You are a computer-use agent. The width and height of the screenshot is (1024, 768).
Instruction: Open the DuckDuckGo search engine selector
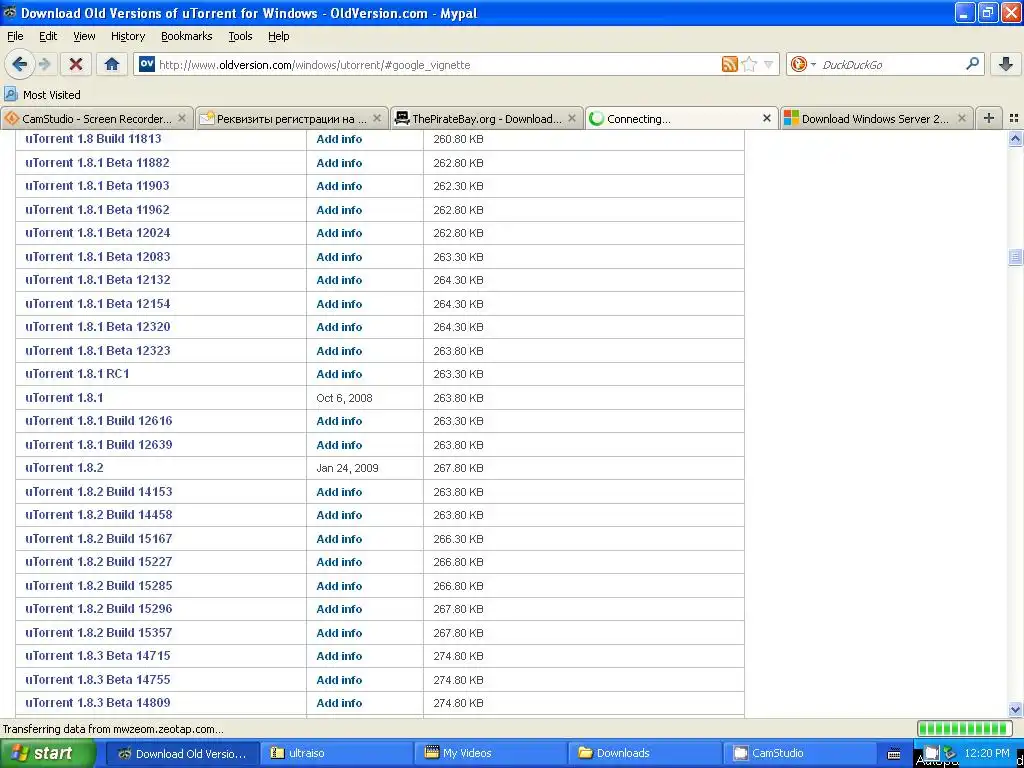click(x=803, y=64)
